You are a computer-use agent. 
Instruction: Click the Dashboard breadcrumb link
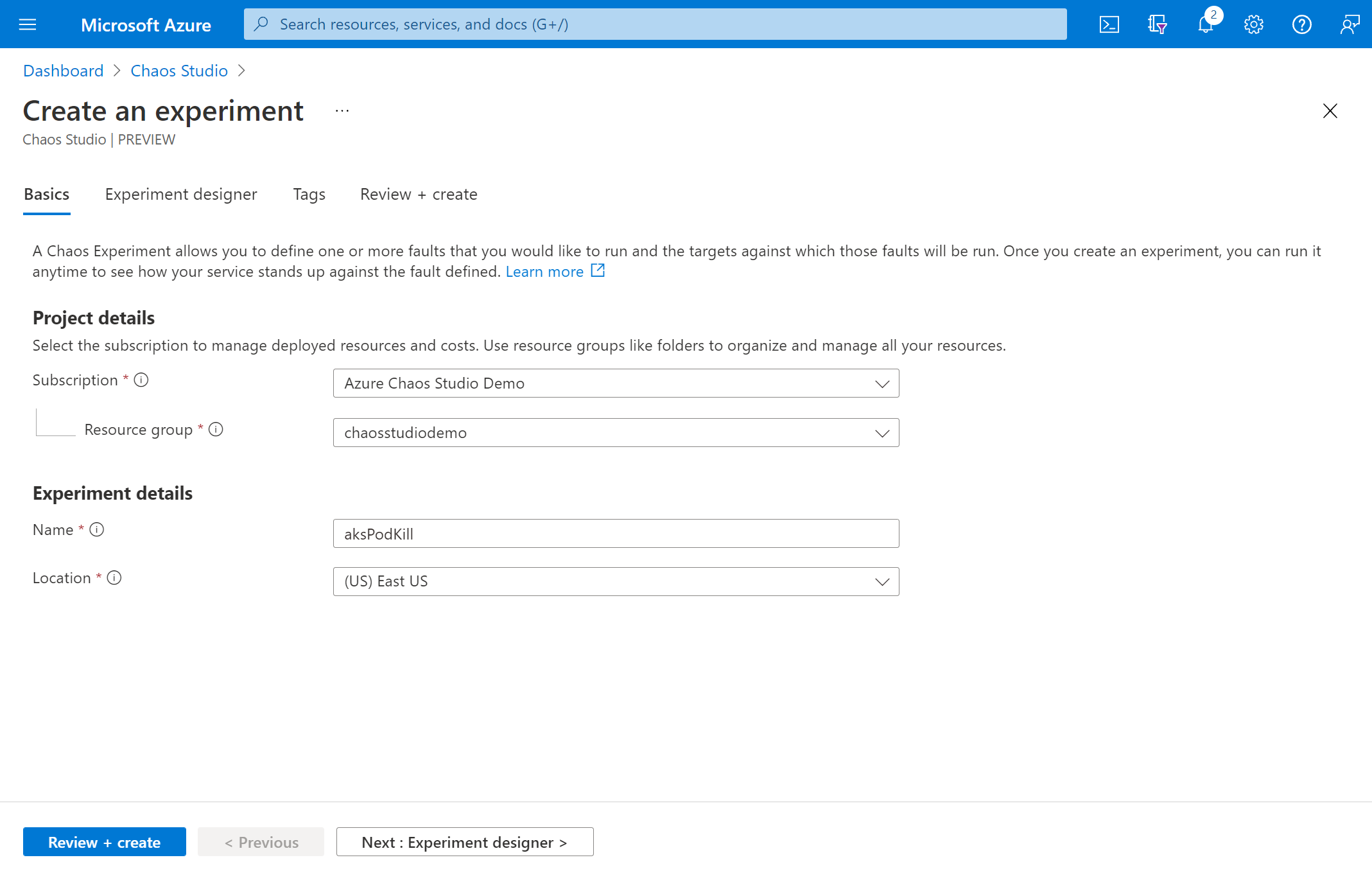(x=63, y=69)
